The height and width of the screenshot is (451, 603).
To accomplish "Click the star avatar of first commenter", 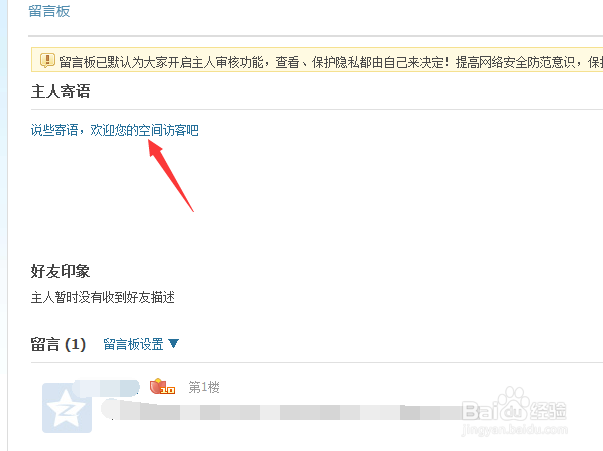I will click(x=67, y=408).
